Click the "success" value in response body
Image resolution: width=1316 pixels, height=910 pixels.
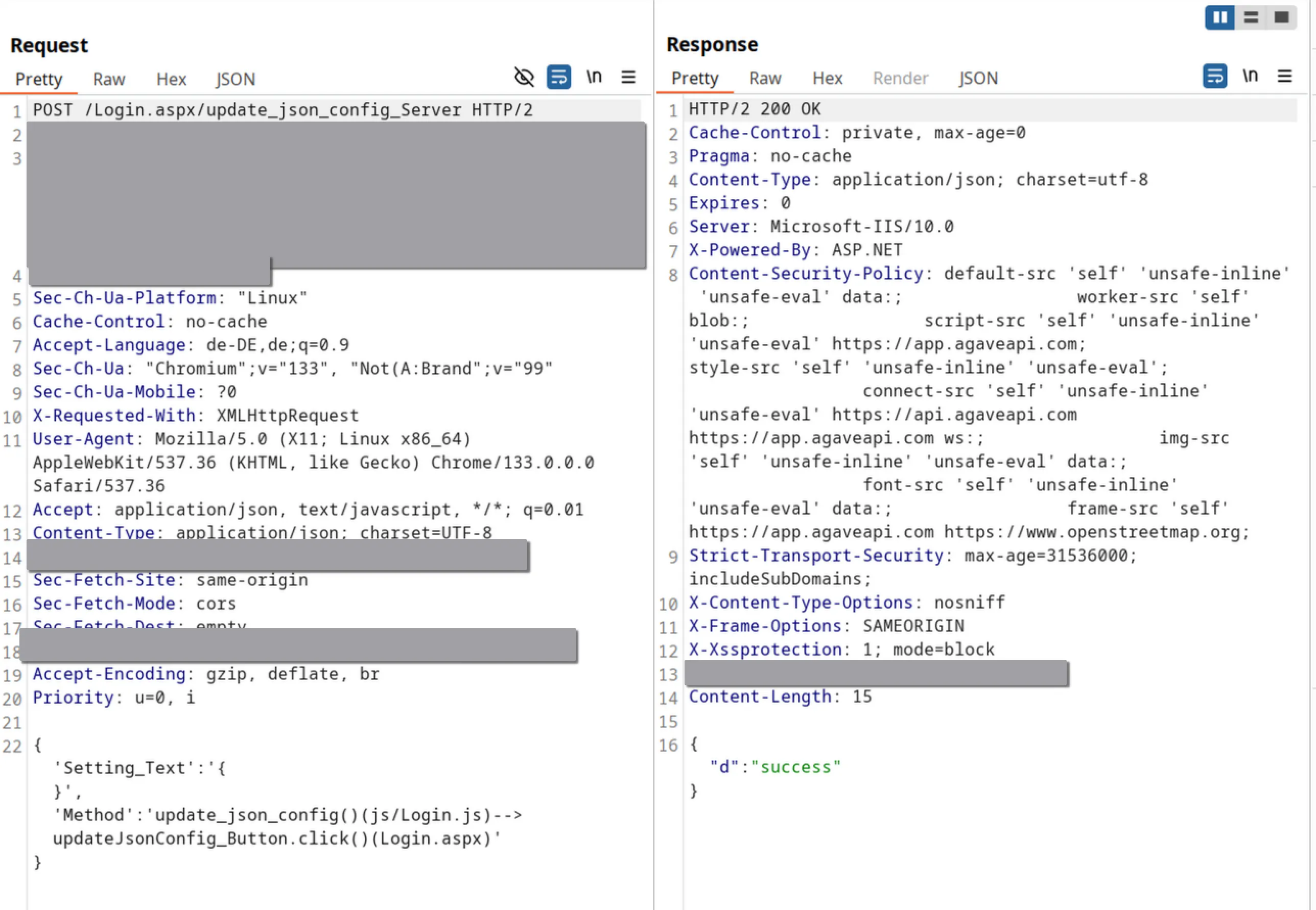pyautogui.click(x=796, y=768)
